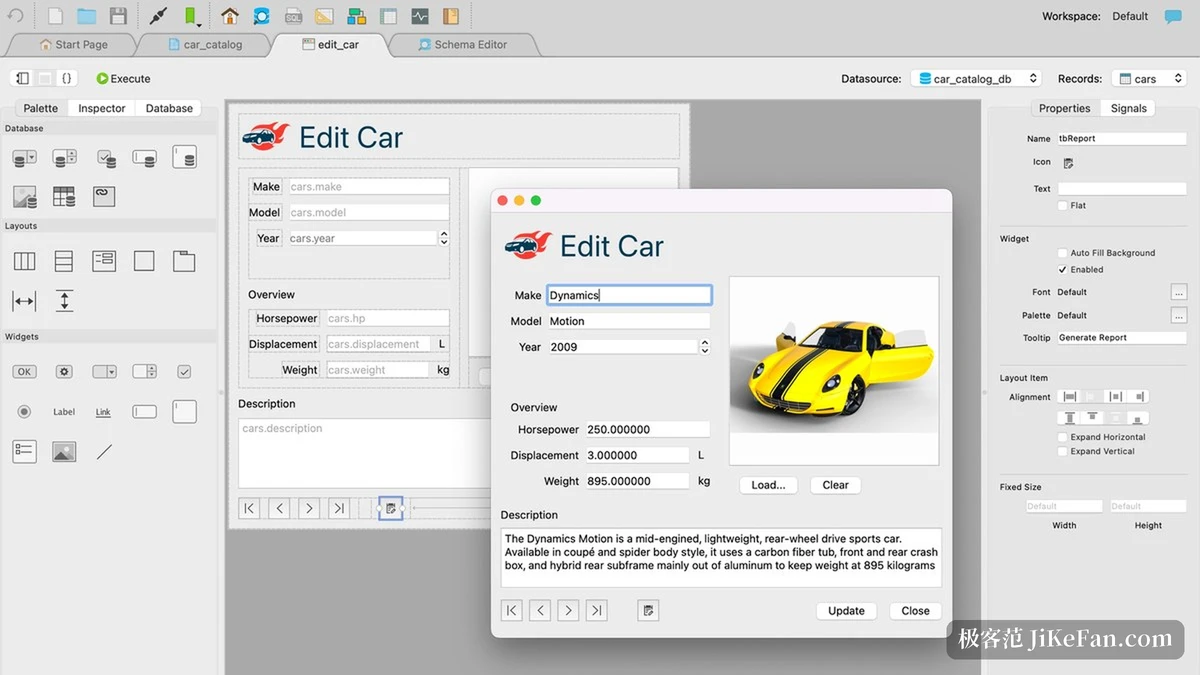
Task: Click the Home house icon in toolbar
Action: coord(230,16)
